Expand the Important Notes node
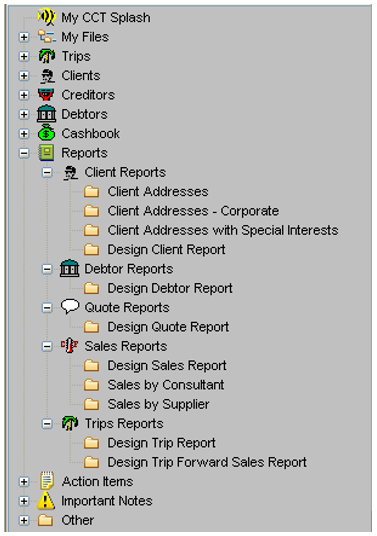Image resolution: width=377 pixels, height=536 pixels. pyautogui.click(x=24, y=501)
